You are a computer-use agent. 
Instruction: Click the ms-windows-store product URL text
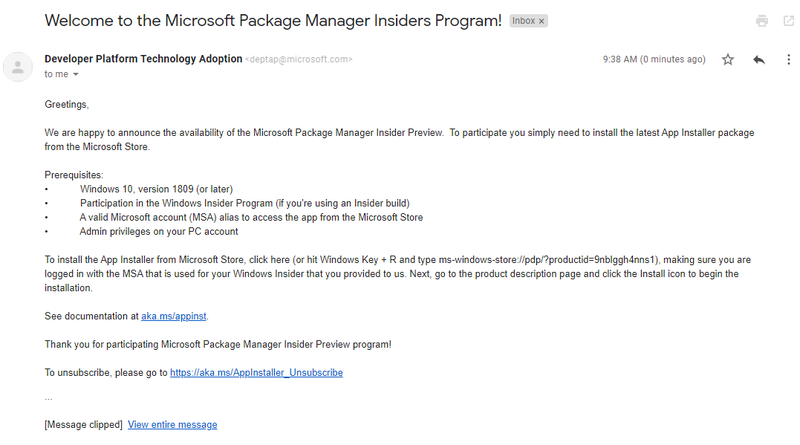(547, 260)
